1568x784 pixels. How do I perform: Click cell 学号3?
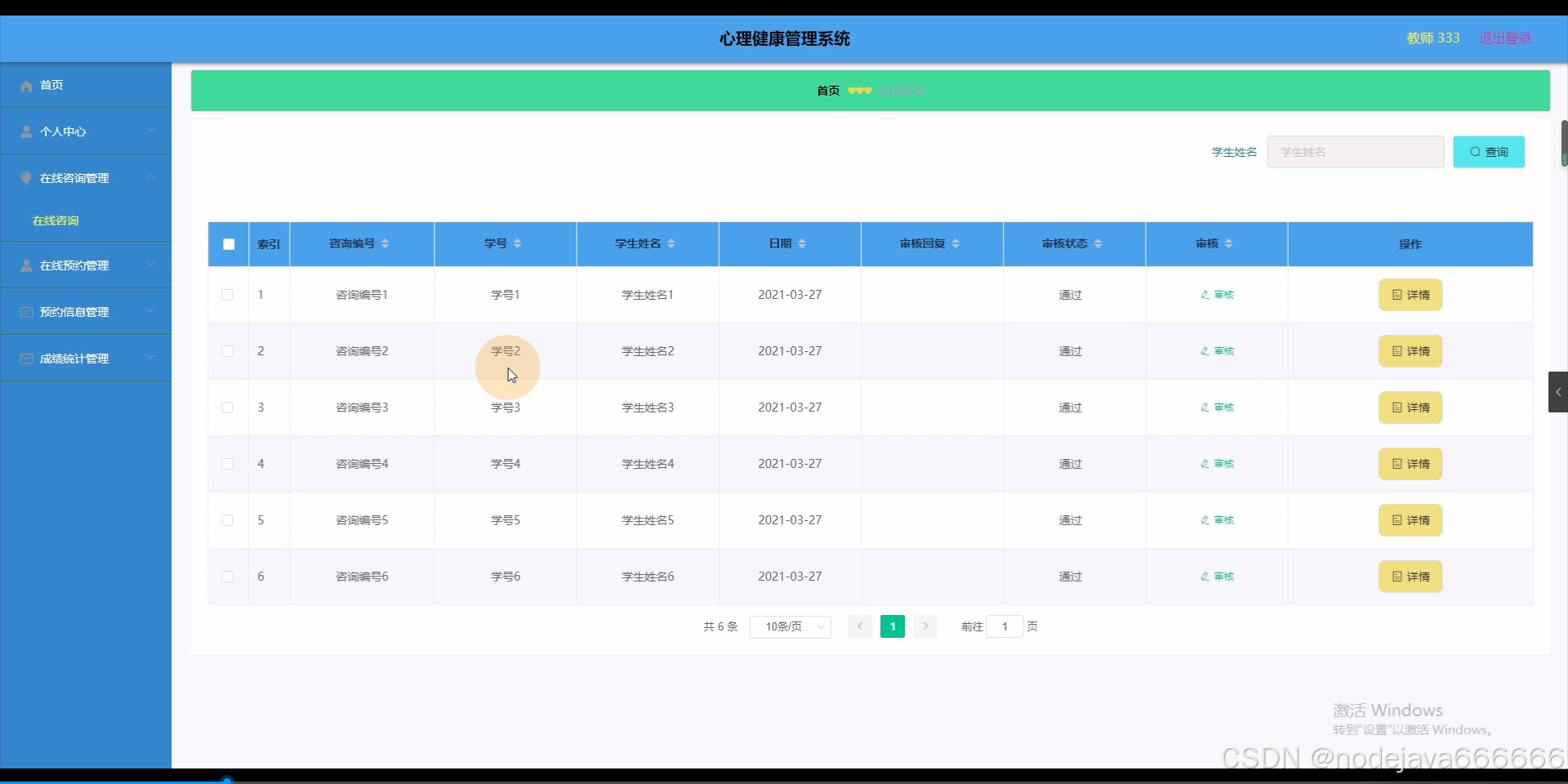click(506, 408)
